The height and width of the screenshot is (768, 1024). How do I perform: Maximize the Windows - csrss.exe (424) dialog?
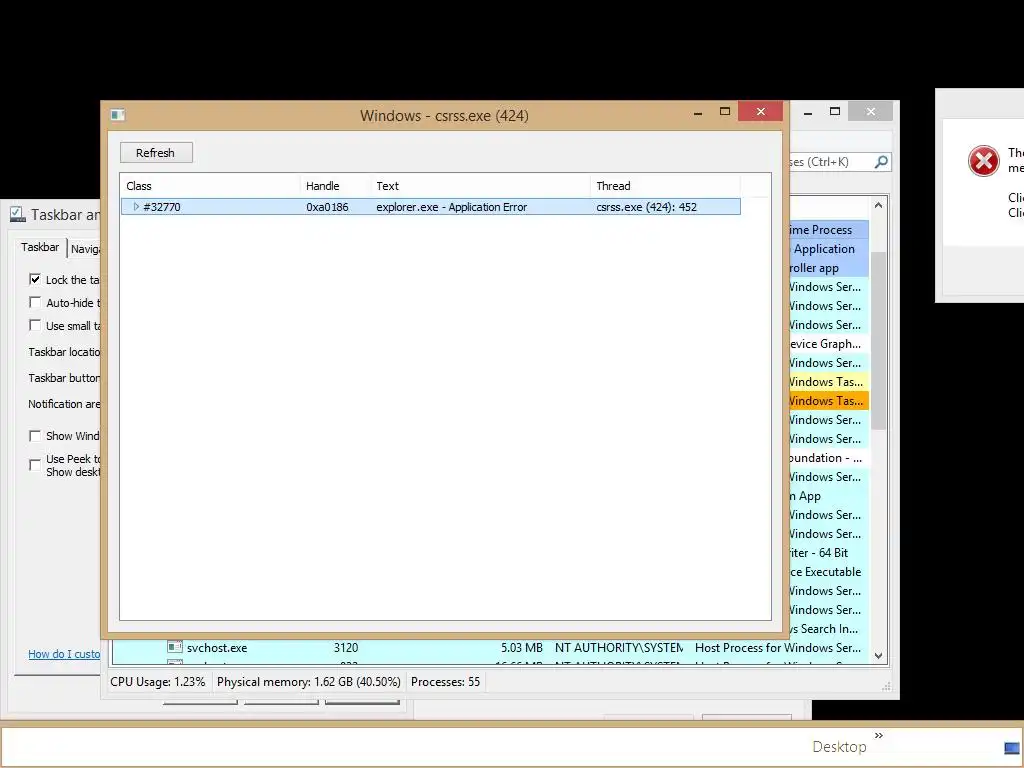[725, 112]
